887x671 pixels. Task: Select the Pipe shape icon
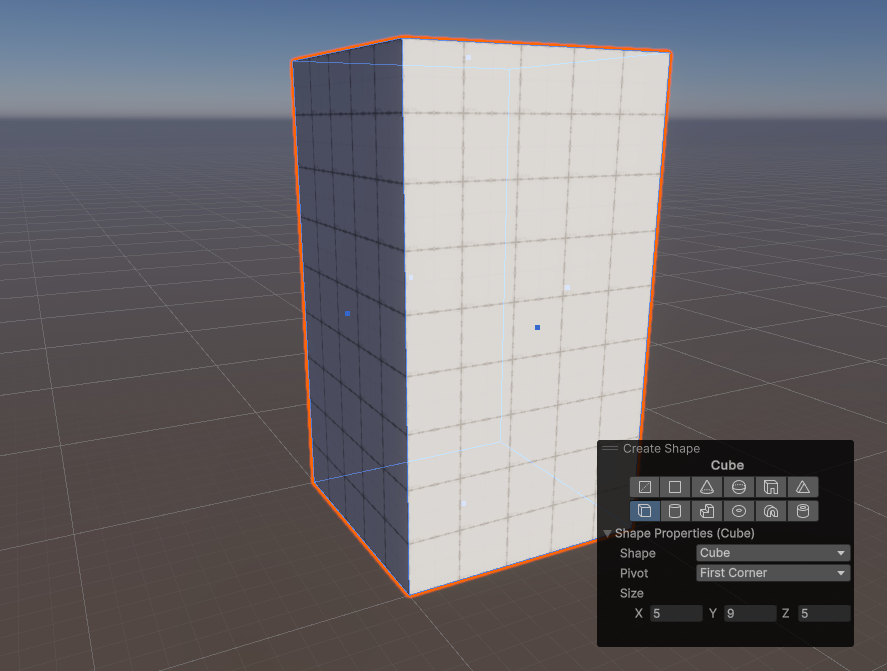[803, 511]
